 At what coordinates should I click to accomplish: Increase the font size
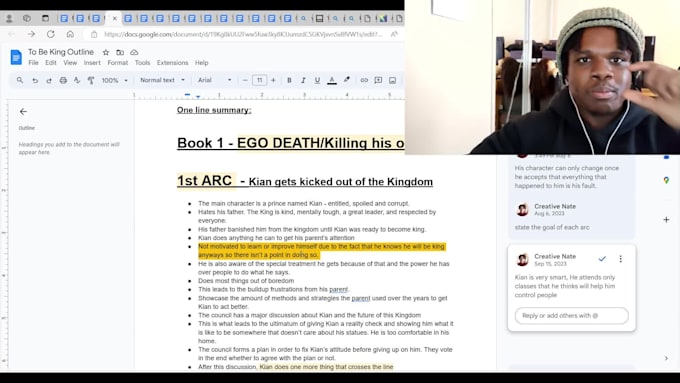(273, 80)
